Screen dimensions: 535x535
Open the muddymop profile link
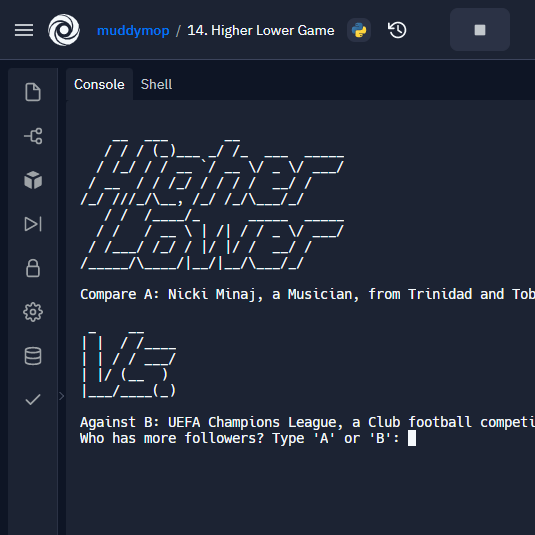[133, 31]
